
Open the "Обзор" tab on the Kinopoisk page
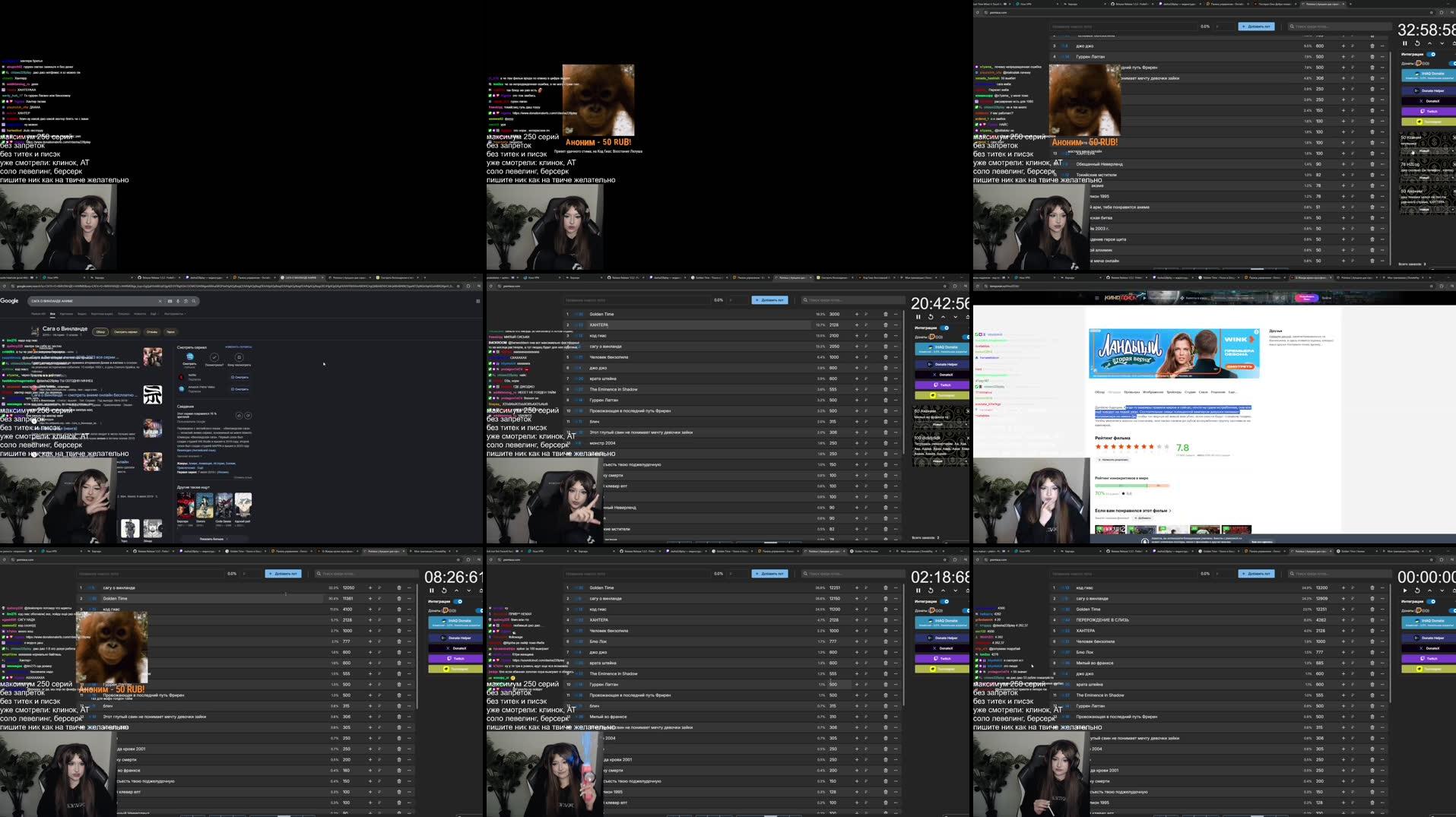1099,392
